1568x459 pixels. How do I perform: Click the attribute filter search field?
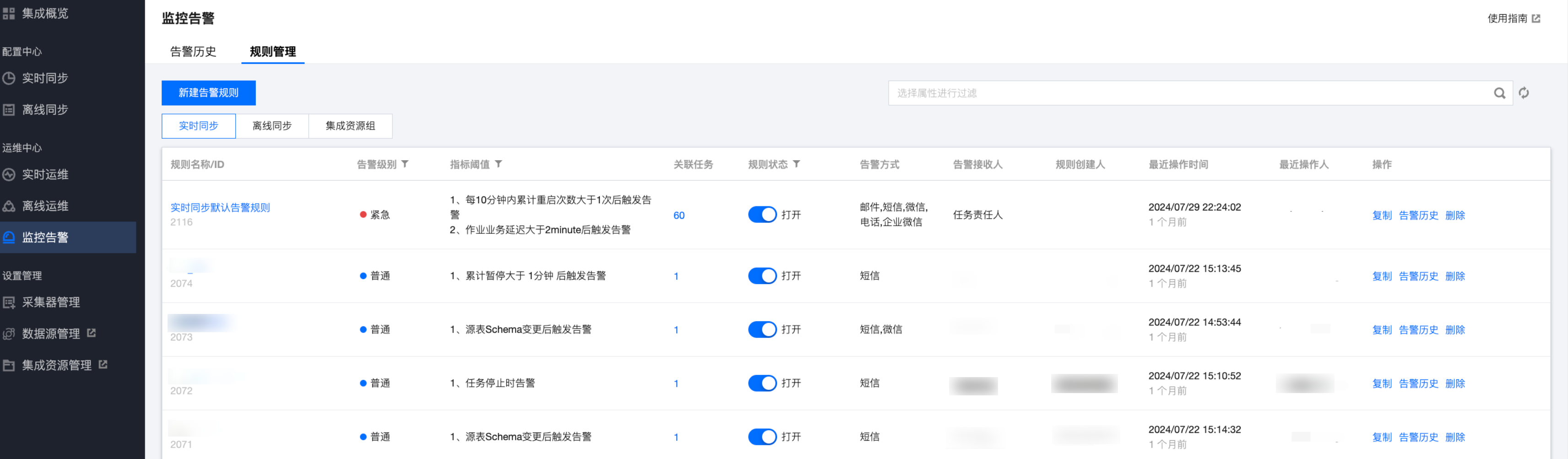tap(1187, 93)
